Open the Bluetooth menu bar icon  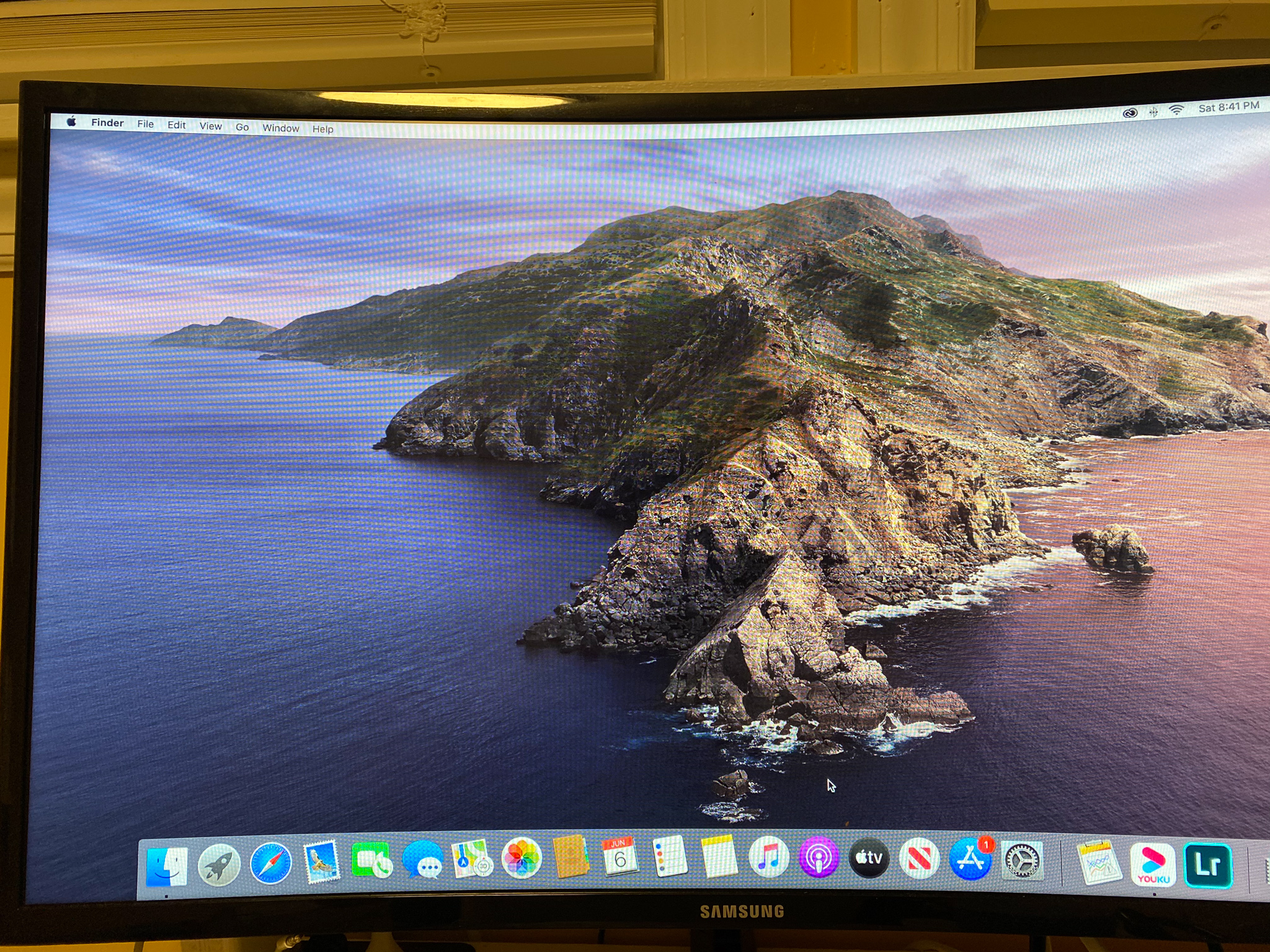(1153, 112)
